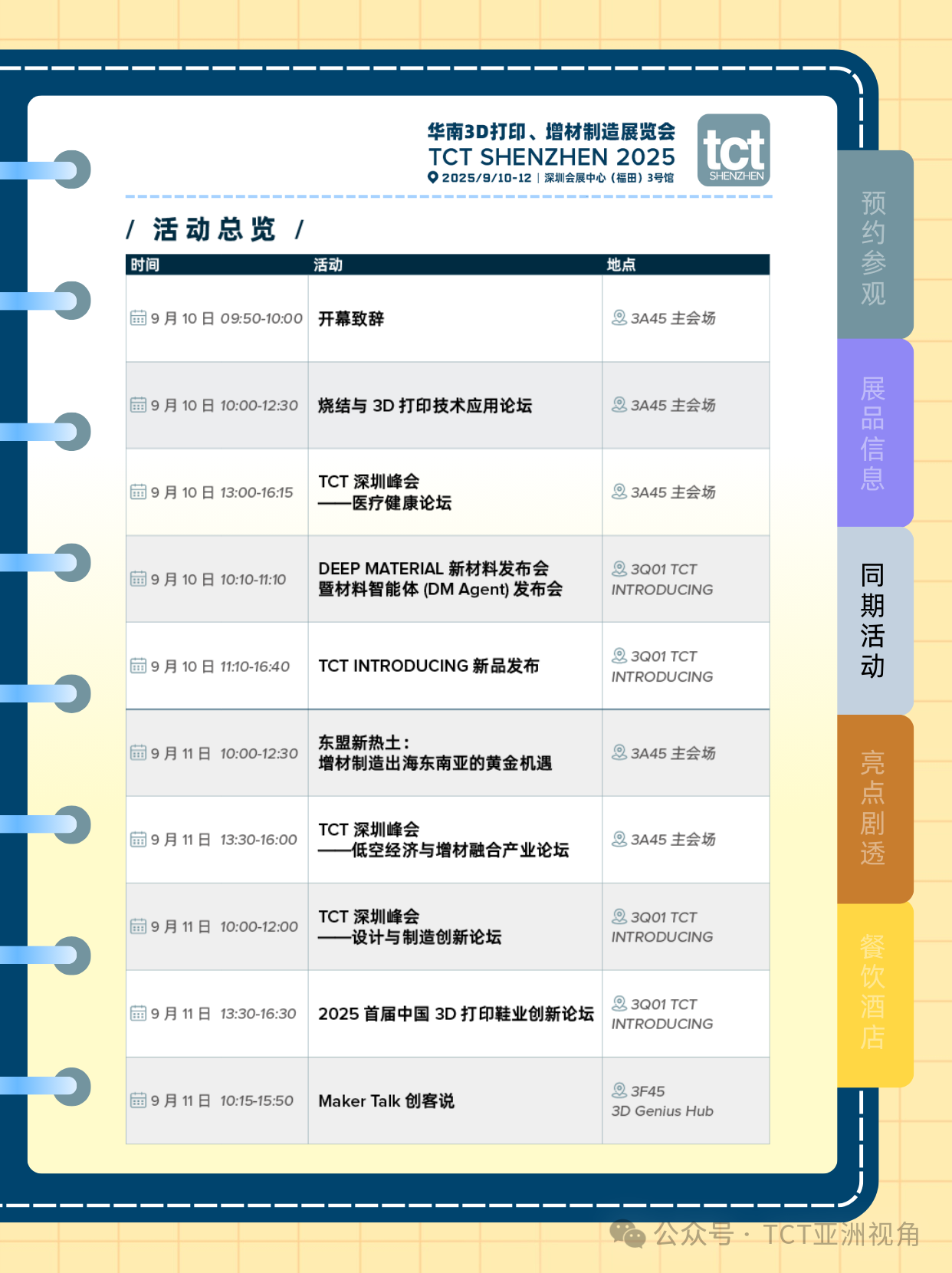
Task: Click the TCT SHENZHEN 2025 title
Action: tap(552, 157)
